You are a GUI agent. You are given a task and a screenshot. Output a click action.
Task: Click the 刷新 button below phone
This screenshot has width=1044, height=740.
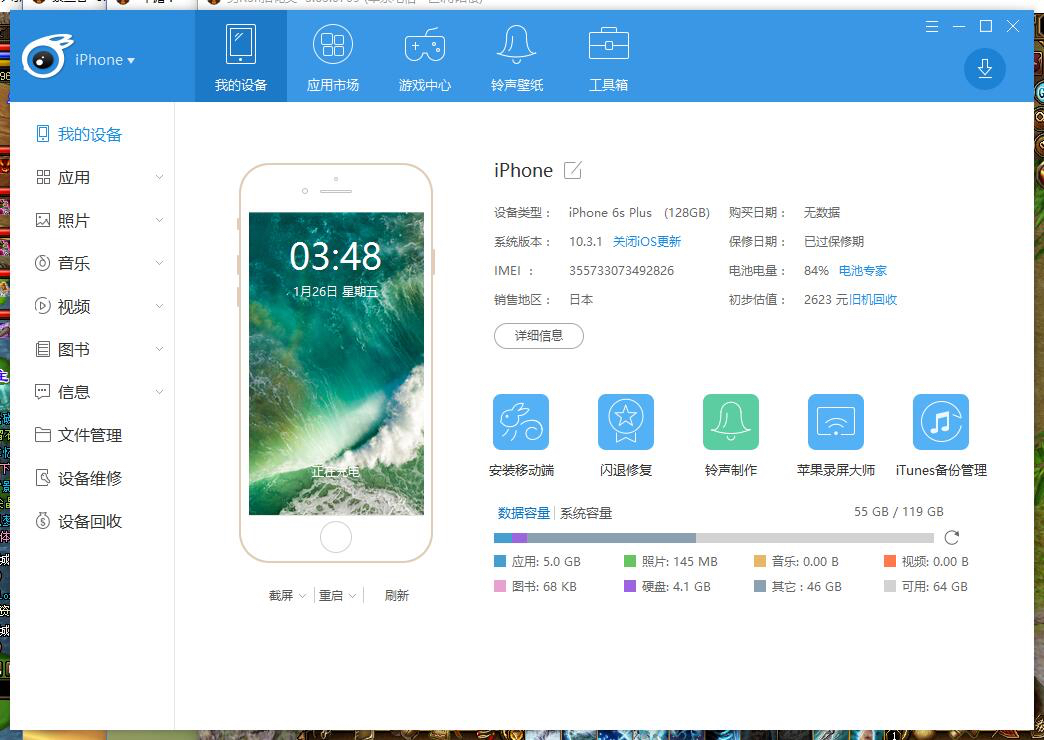click(x=397, y=595)
